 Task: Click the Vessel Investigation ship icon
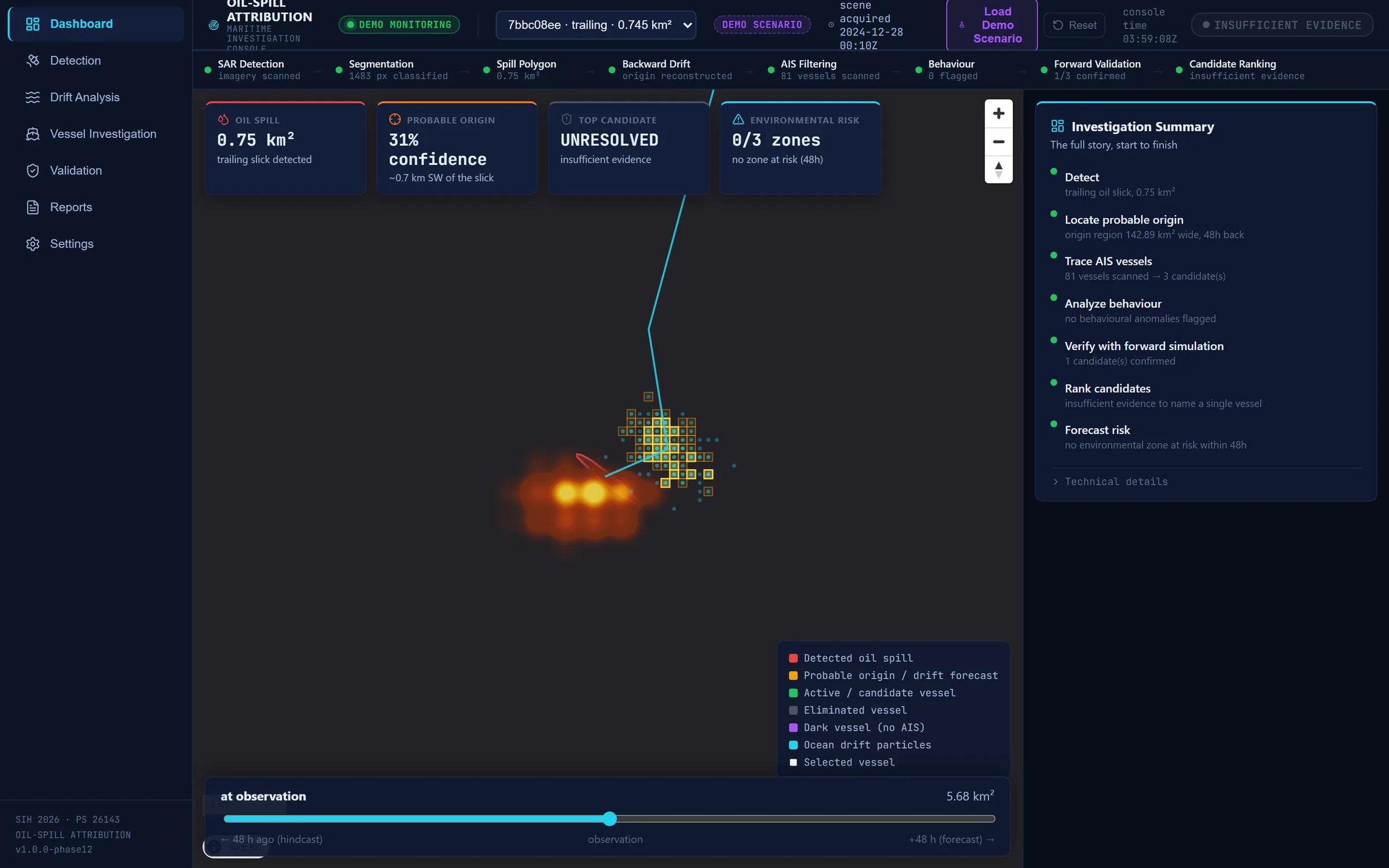tap(33, 134)
